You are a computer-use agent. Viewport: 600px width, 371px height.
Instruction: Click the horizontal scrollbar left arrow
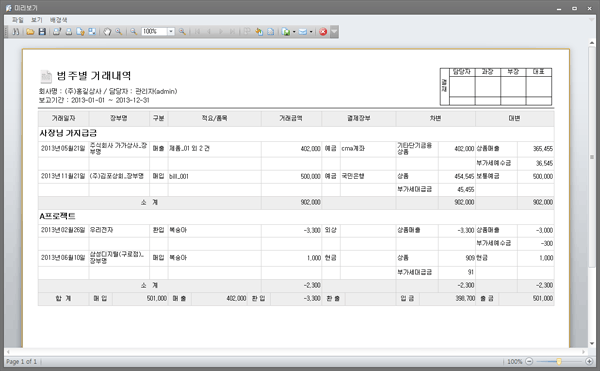point(8,352)
